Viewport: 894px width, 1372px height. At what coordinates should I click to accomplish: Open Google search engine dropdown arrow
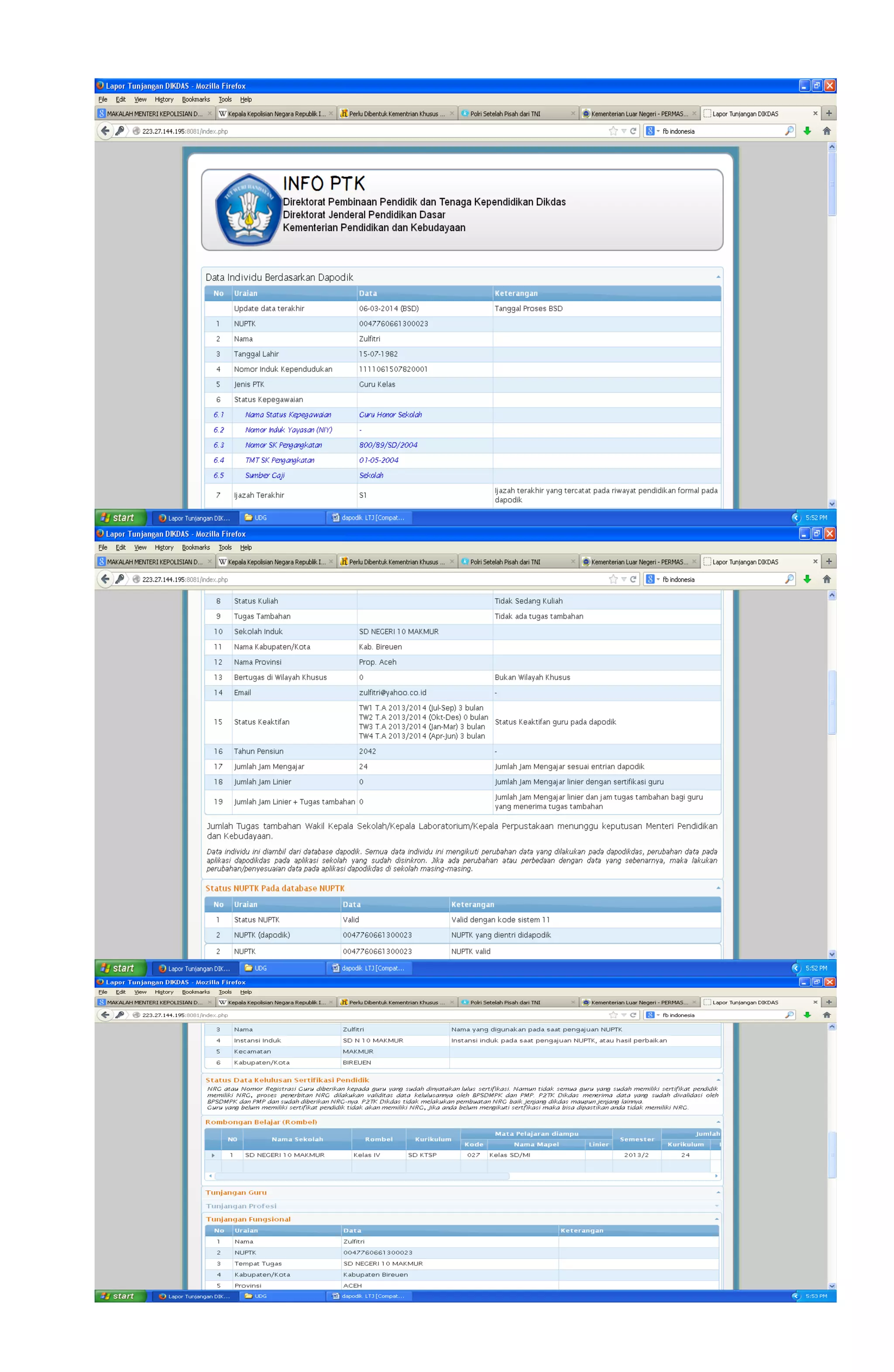point(658,131)
